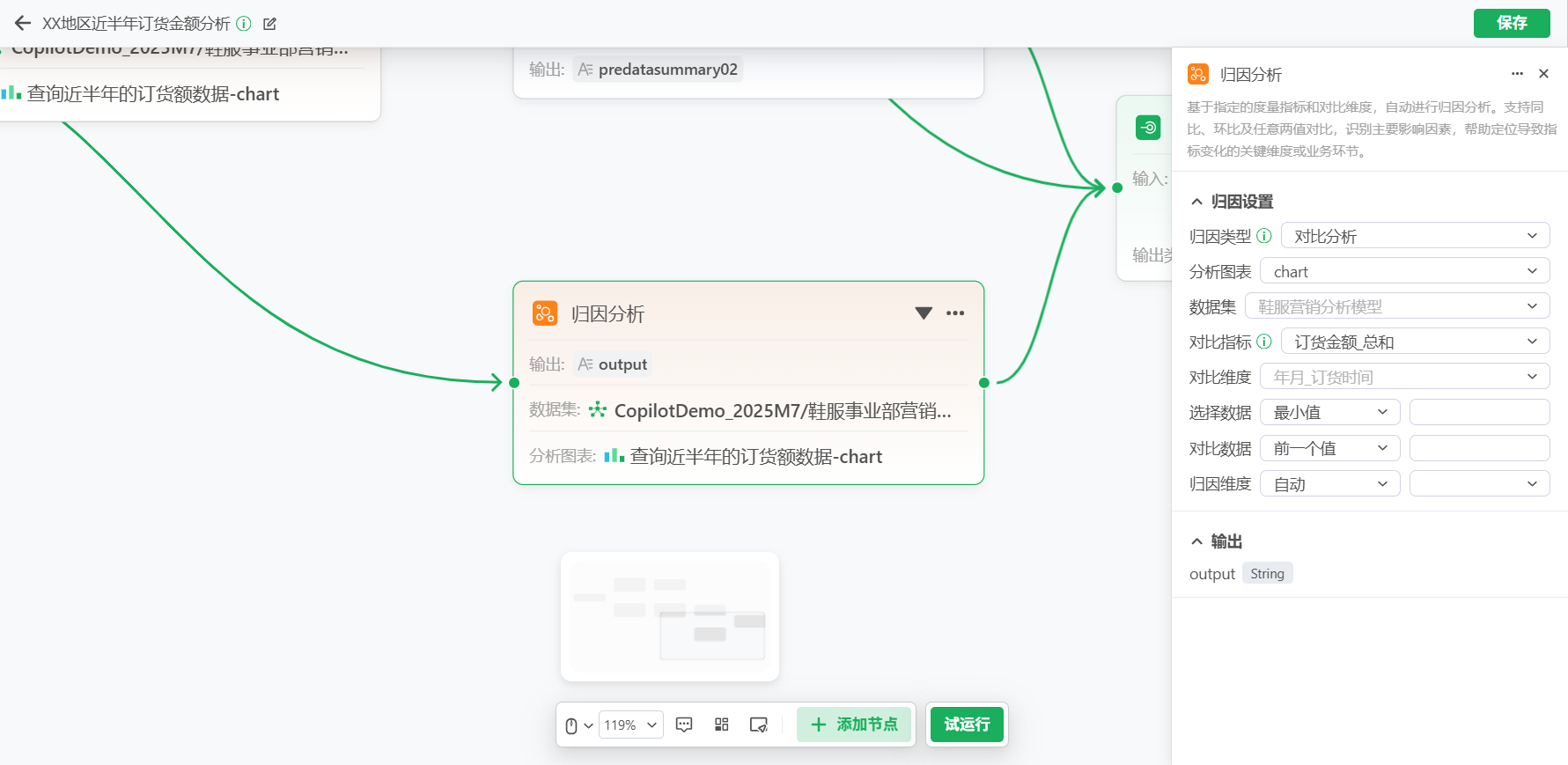Click the info icon next to 归因类型
This screenshot has height=765, width=1568.
point(1264,236)
